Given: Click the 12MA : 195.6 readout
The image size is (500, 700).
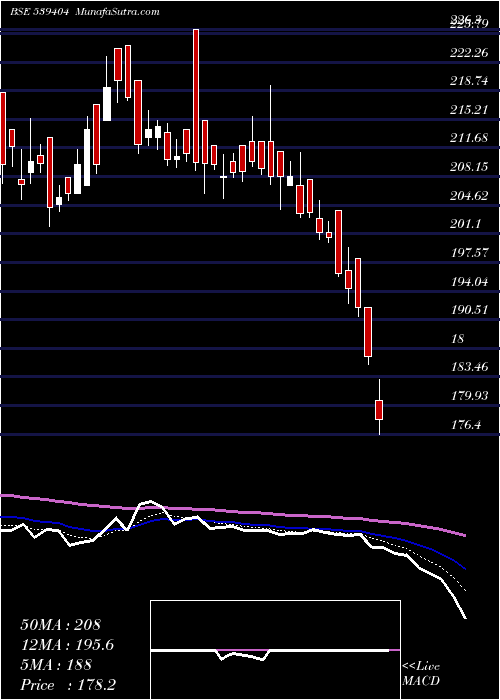Looking at the screenshot, I should click(x=67, y=645).
